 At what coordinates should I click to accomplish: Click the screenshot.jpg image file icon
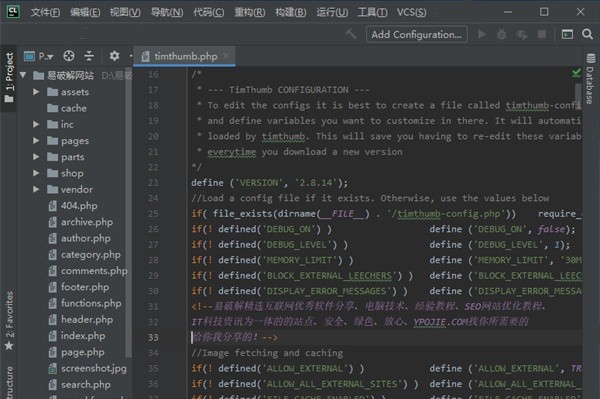coord(52,368)
